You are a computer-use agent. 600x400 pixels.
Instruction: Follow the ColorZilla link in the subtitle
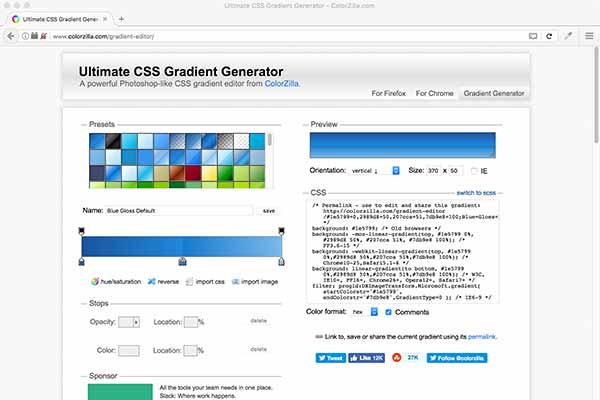tap(282, 83)
